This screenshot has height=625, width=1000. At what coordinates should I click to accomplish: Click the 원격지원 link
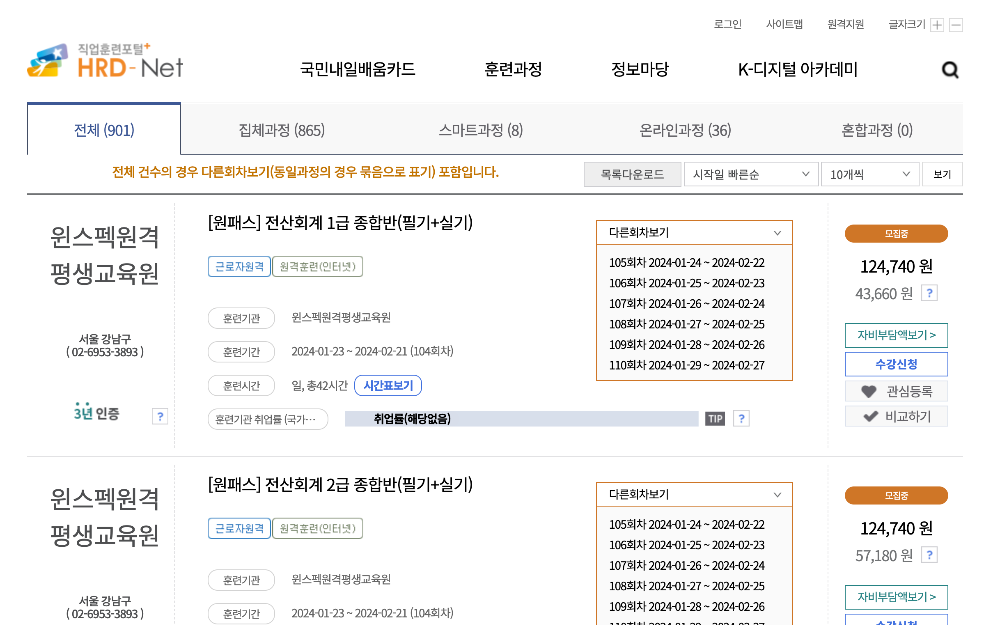(x=845, y=24)
